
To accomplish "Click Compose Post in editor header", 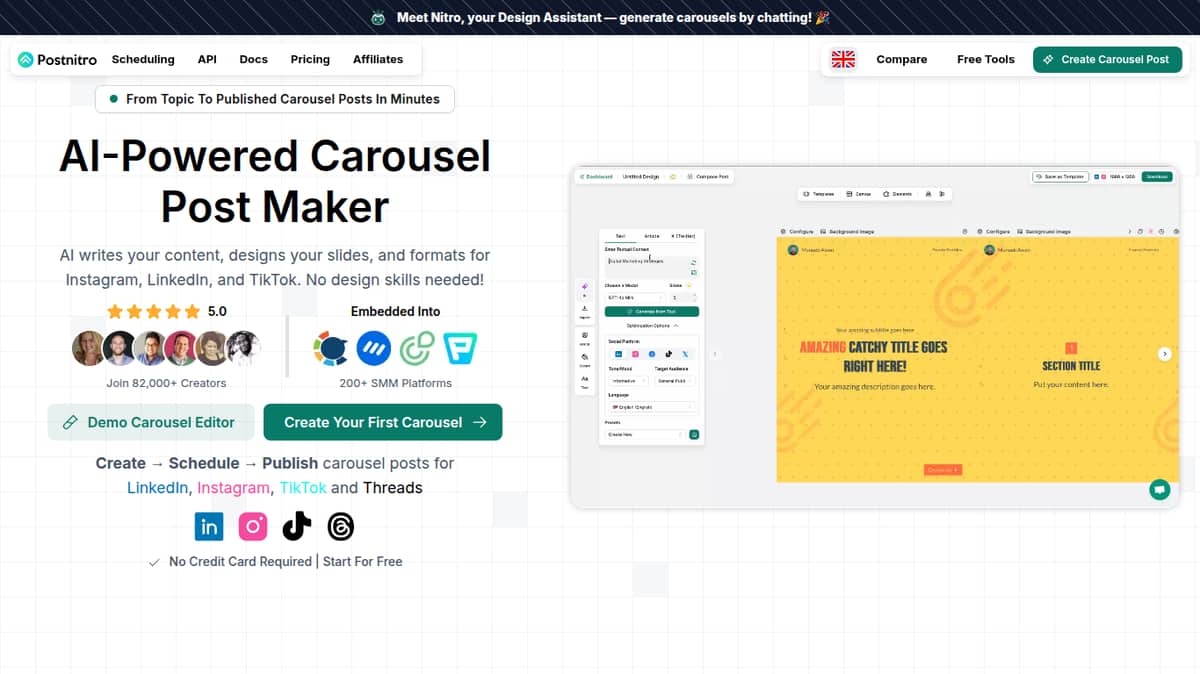I will pos(708,176).
